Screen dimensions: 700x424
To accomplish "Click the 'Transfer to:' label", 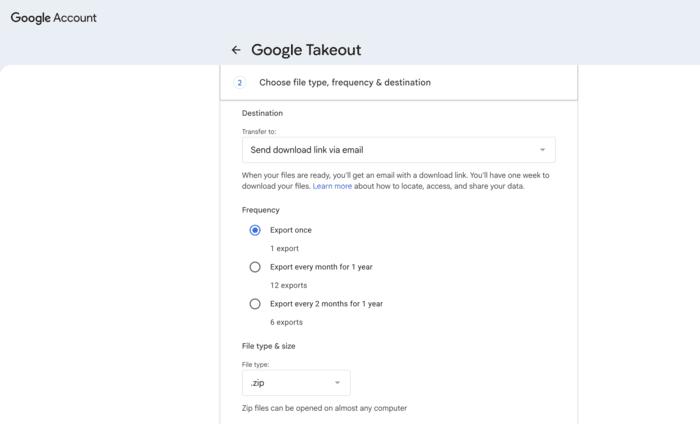I will coord(259,132).
